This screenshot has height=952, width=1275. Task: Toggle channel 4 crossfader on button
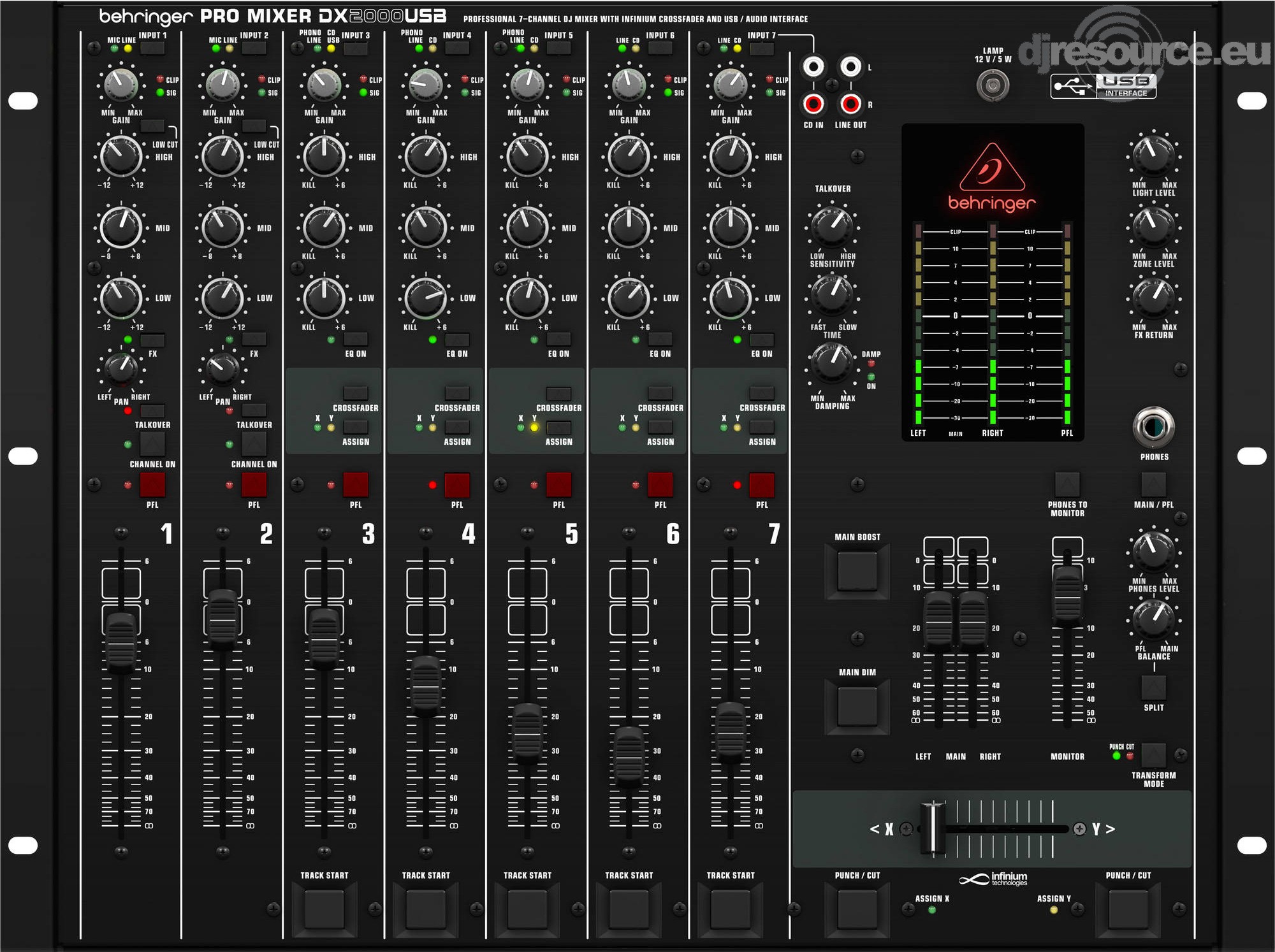tap(457, 393)
